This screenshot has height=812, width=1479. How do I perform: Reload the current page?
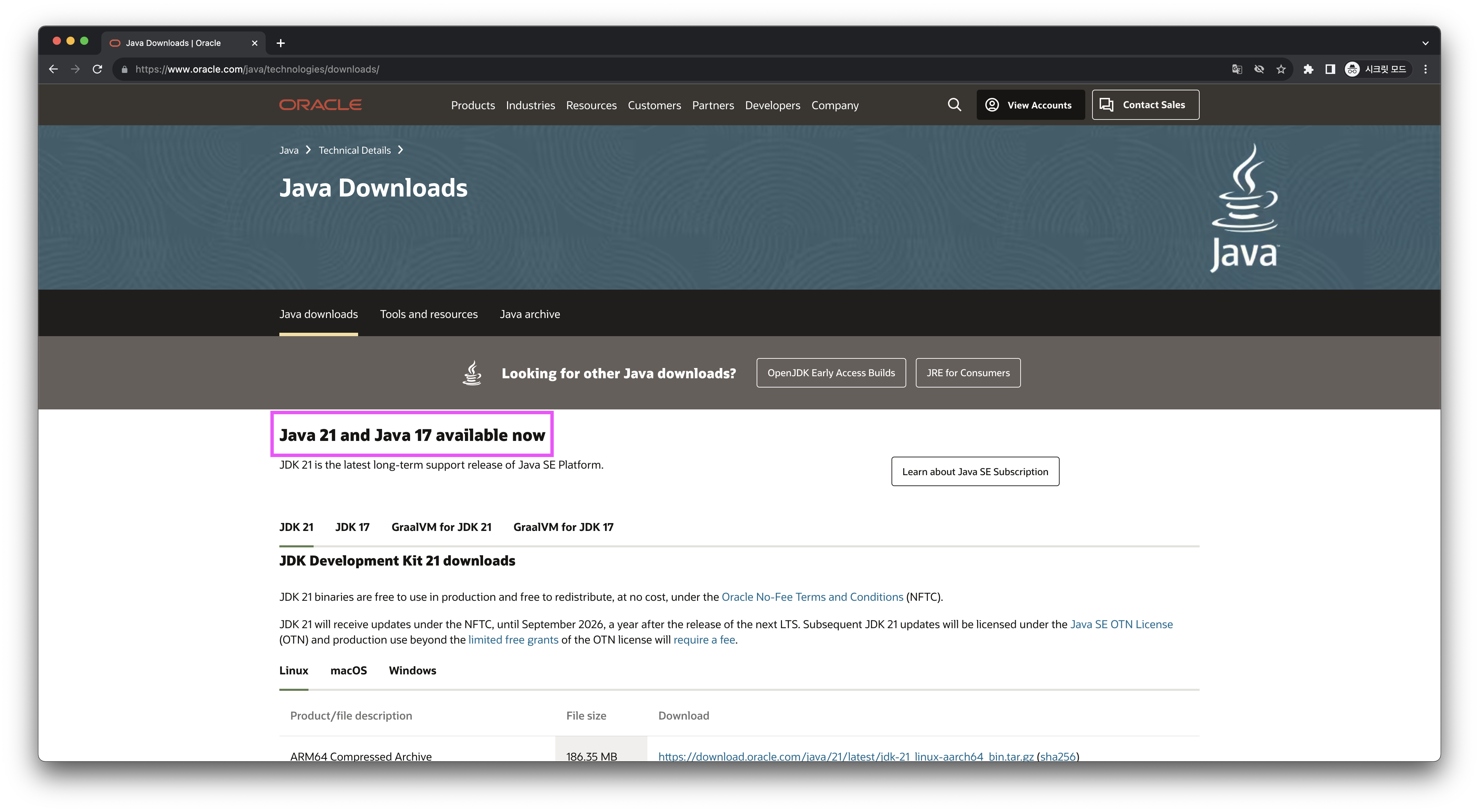click(x=98, y=69)
